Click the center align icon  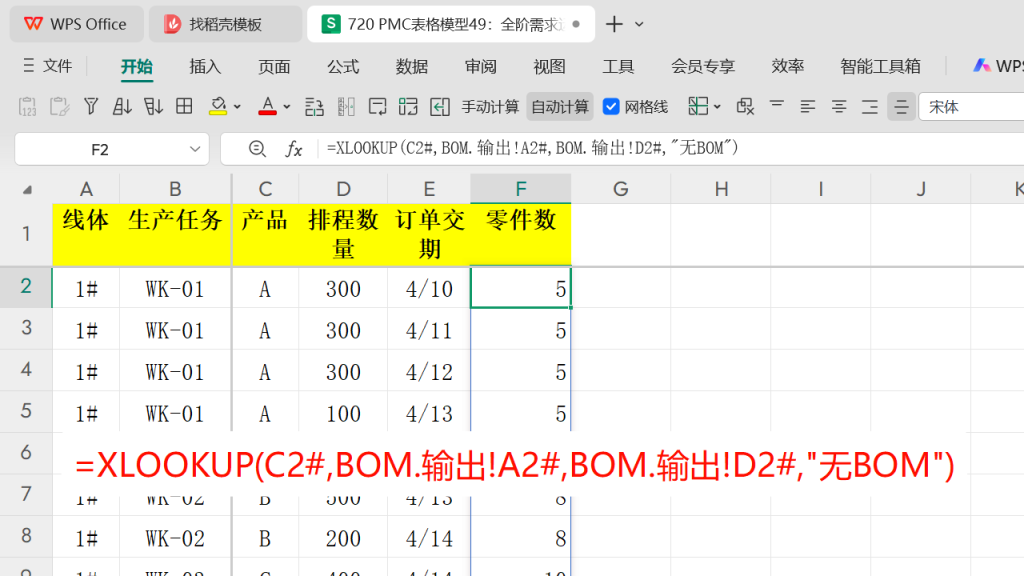click(x=839, y=106)
